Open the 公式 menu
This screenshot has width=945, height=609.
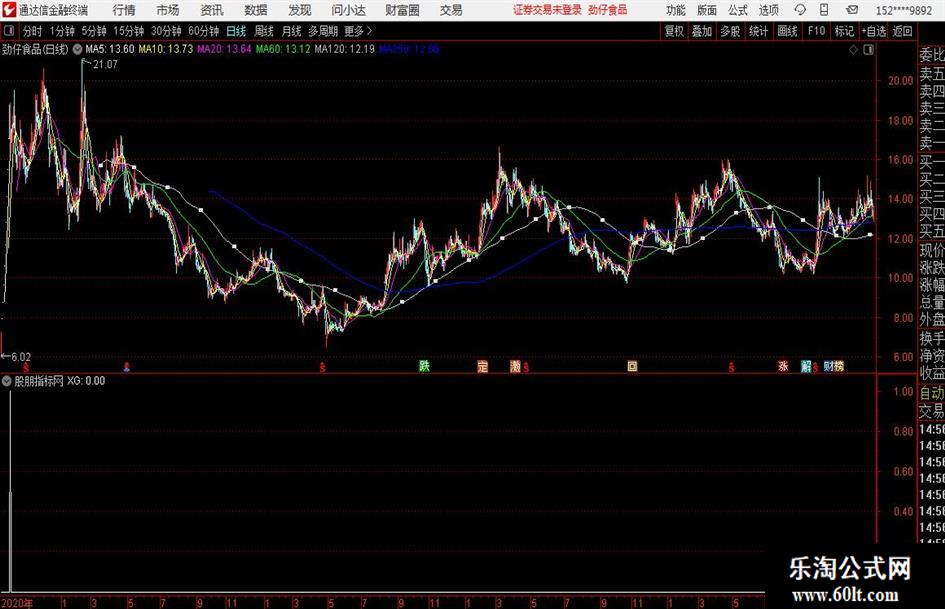pos(738,10)
